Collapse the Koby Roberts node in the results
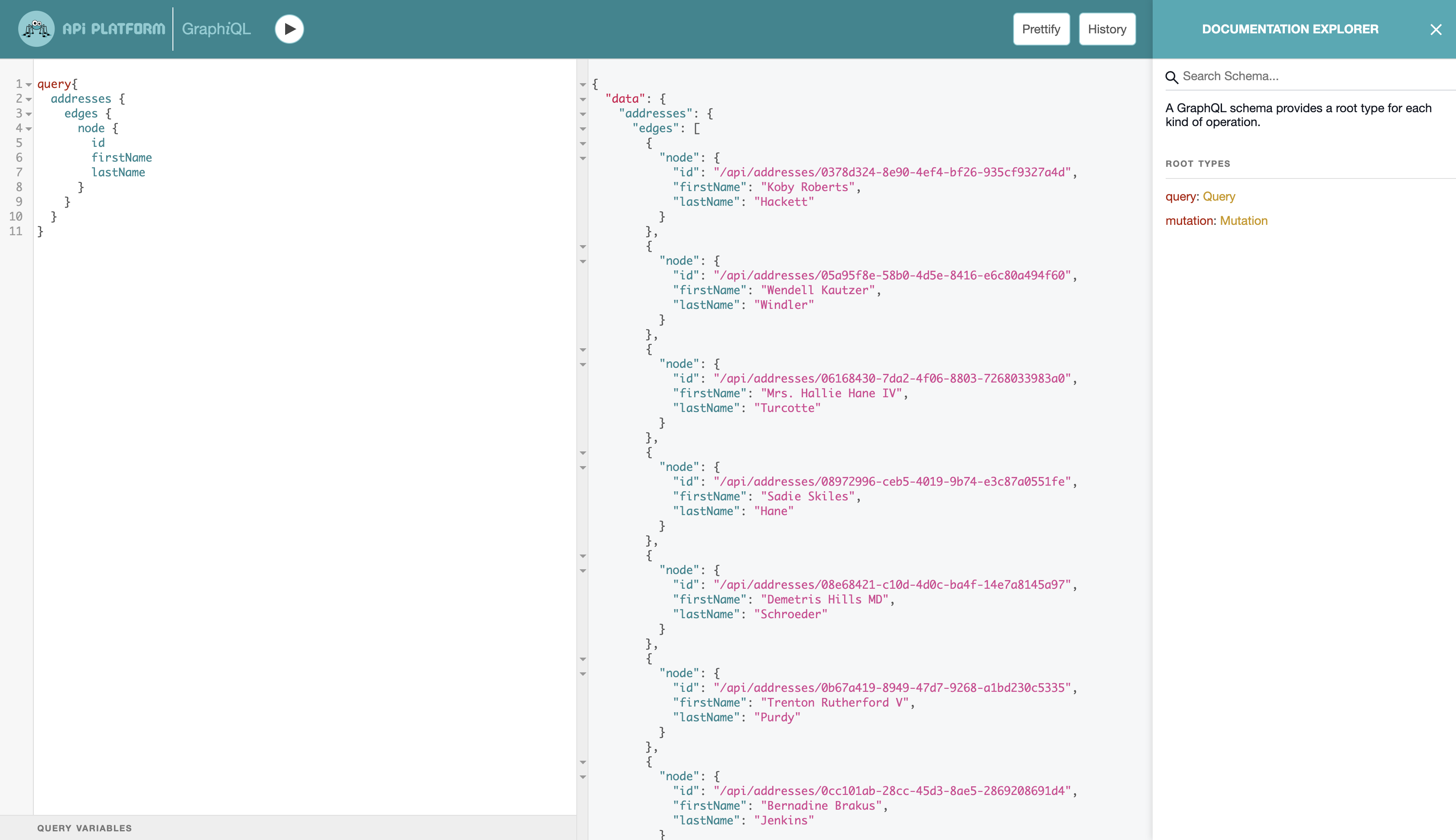Image resolution: width=1456 pixels, height=840 pixels. 583,158
